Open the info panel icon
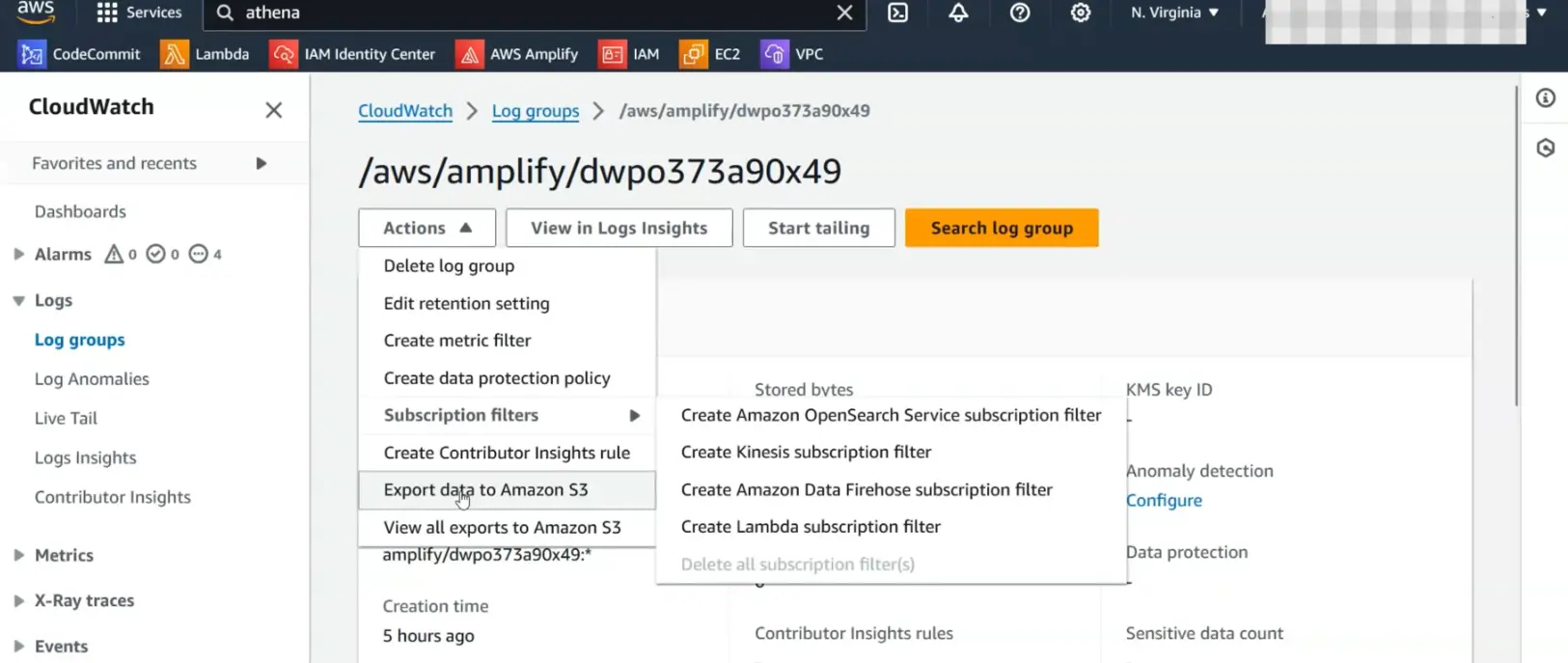The width and height of the screenshot is (1568, 663). click(1546, 97)
